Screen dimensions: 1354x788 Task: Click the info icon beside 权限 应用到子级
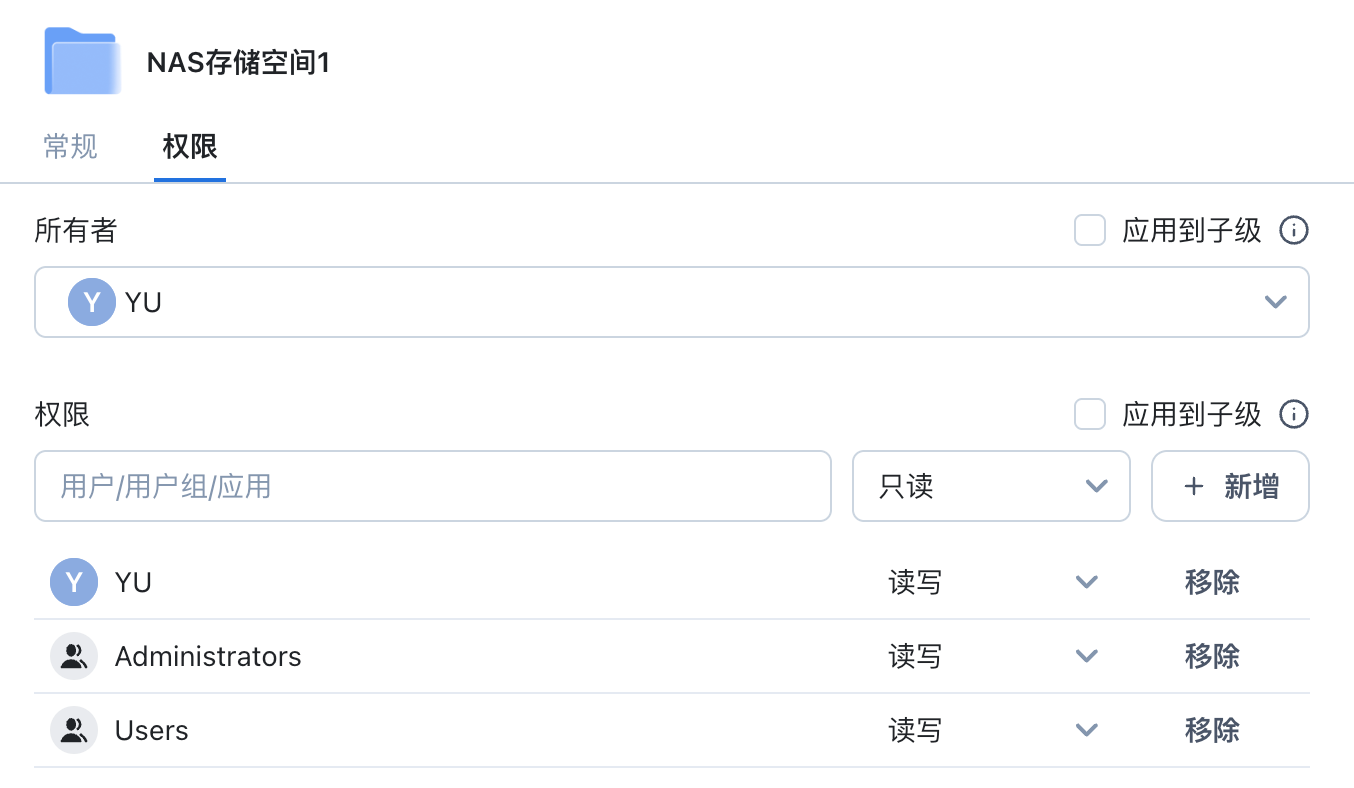1294,414
